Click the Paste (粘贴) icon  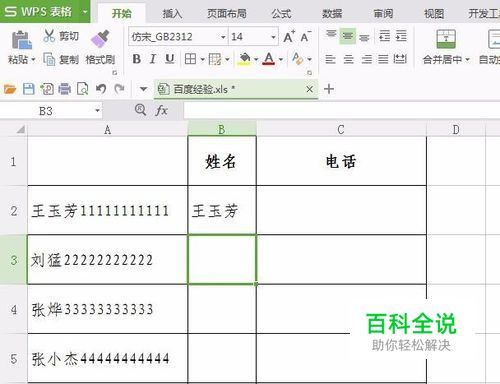pos(22,40)
